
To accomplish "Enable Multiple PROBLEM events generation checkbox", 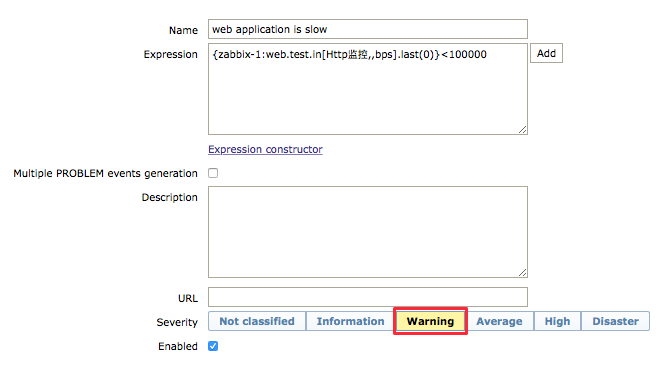I will click(x=213, y=173).
